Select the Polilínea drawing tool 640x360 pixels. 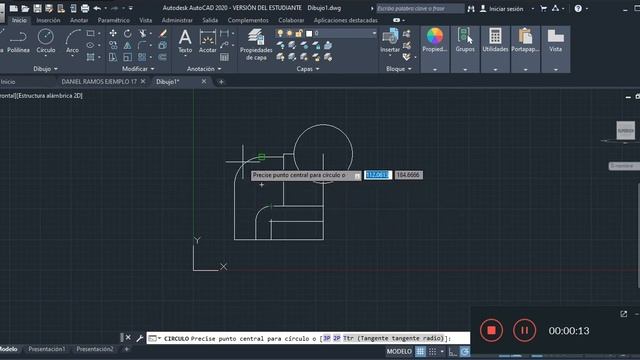[18, 41]
